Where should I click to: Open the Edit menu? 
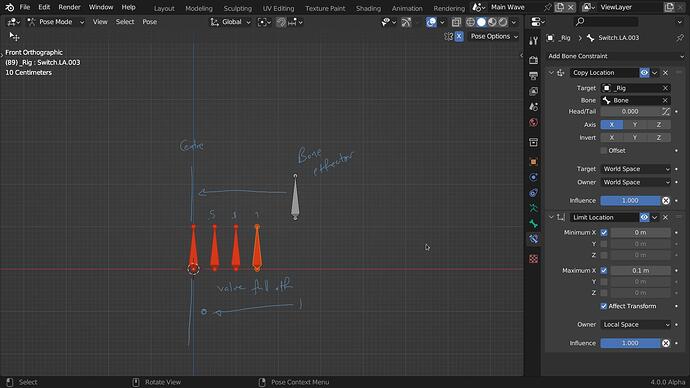pyautogui.click(x=44, y=7)
